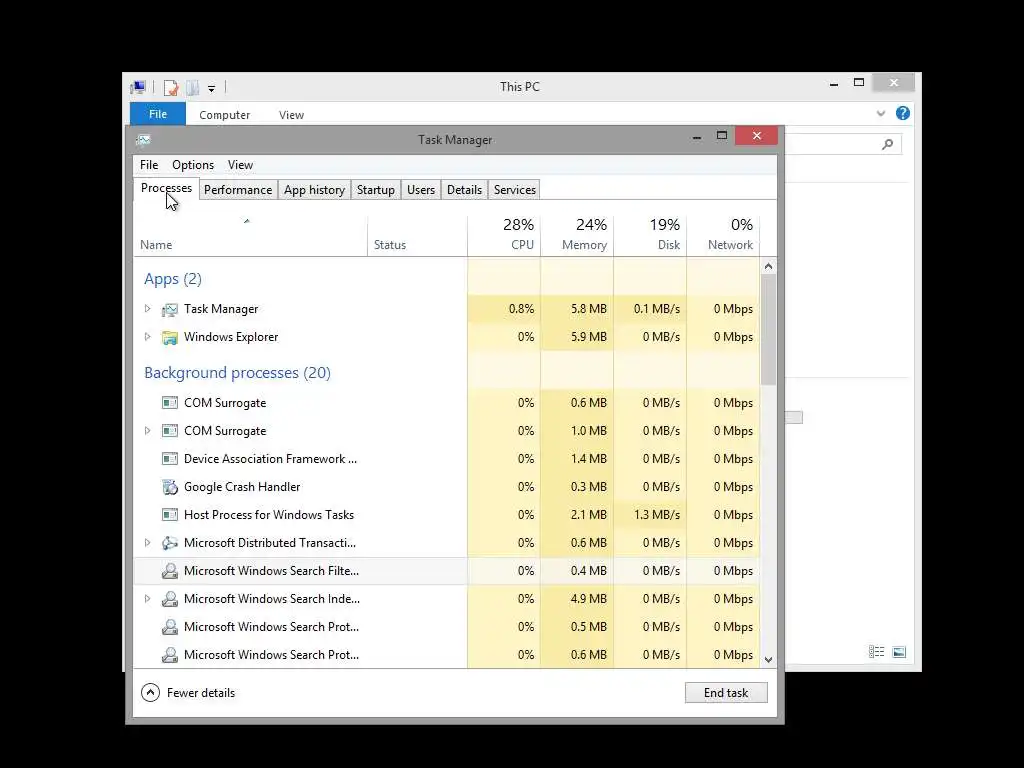Sort by the Status column header
This screenshot has height=768, width=1024.
(x=417, y=236)
